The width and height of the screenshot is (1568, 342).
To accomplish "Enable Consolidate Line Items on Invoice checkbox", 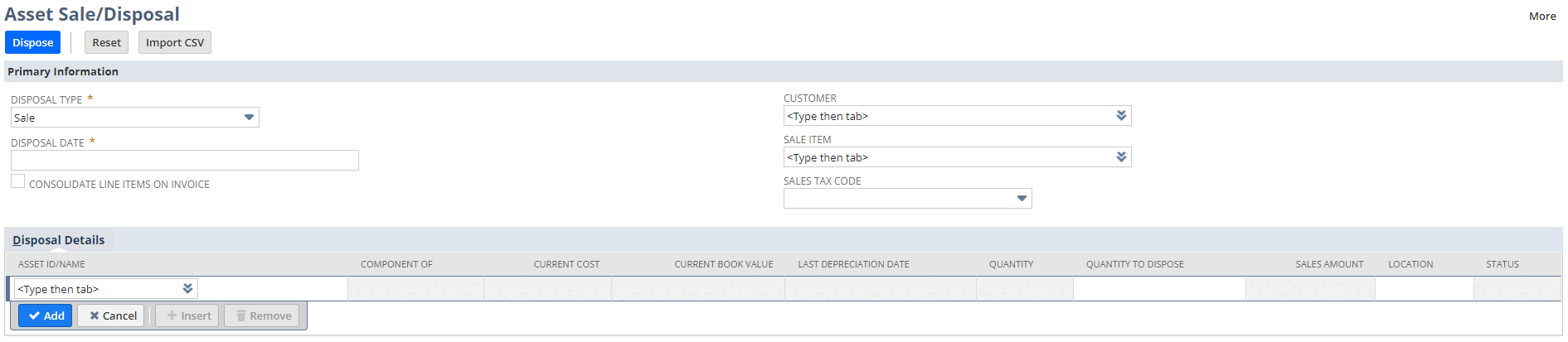I will point(18,181).
